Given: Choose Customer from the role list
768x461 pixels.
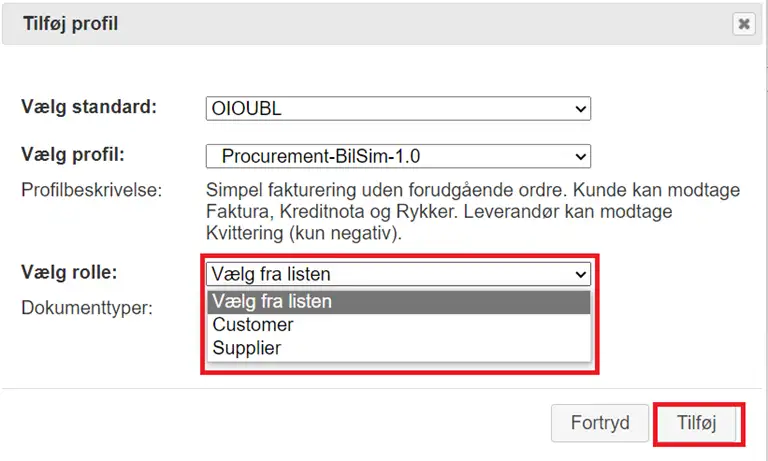Looking at the screenshot, I should (x=253, y=325).
